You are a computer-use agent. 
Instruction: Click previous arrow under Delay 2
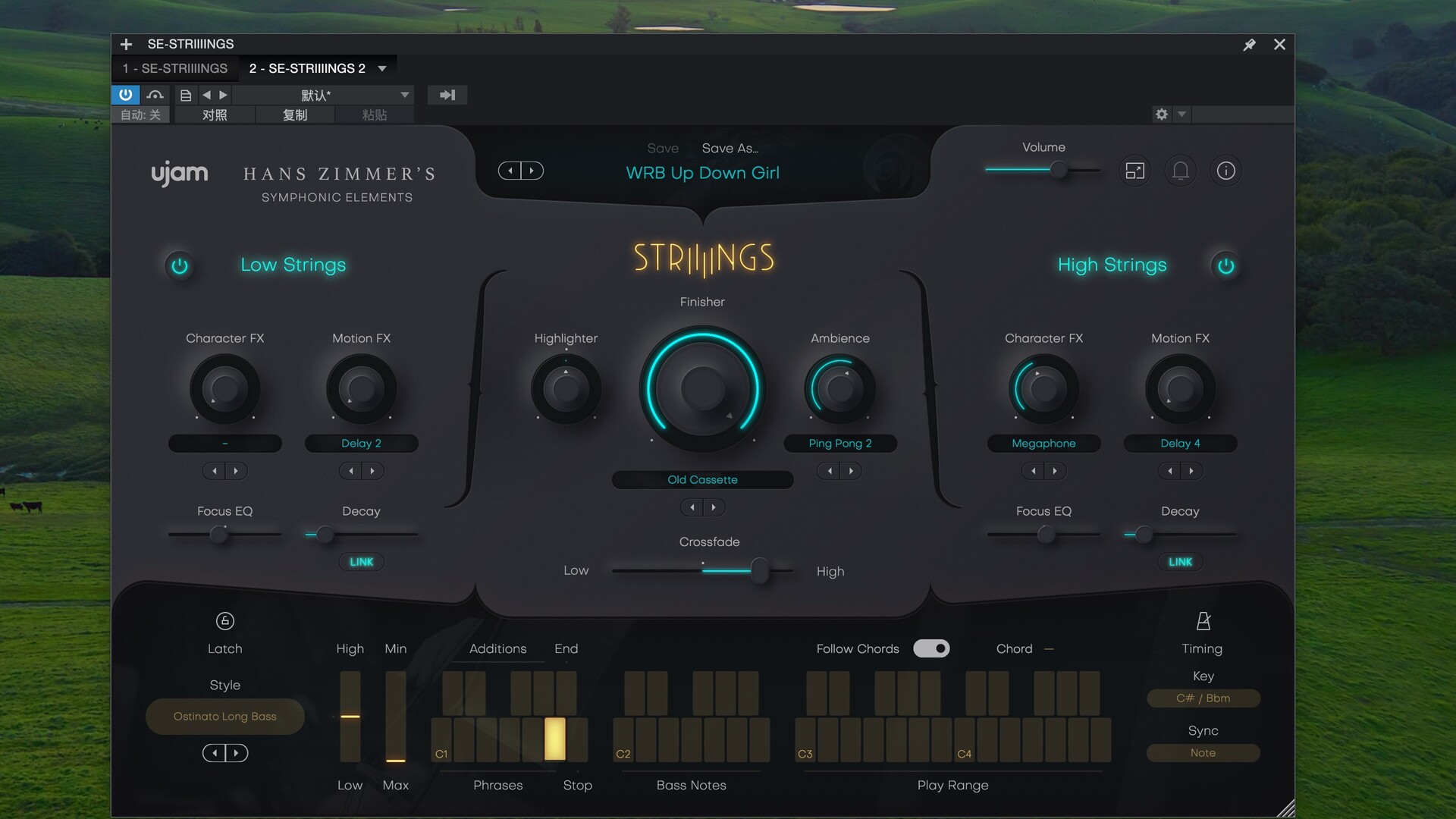[x=351, y=471]
